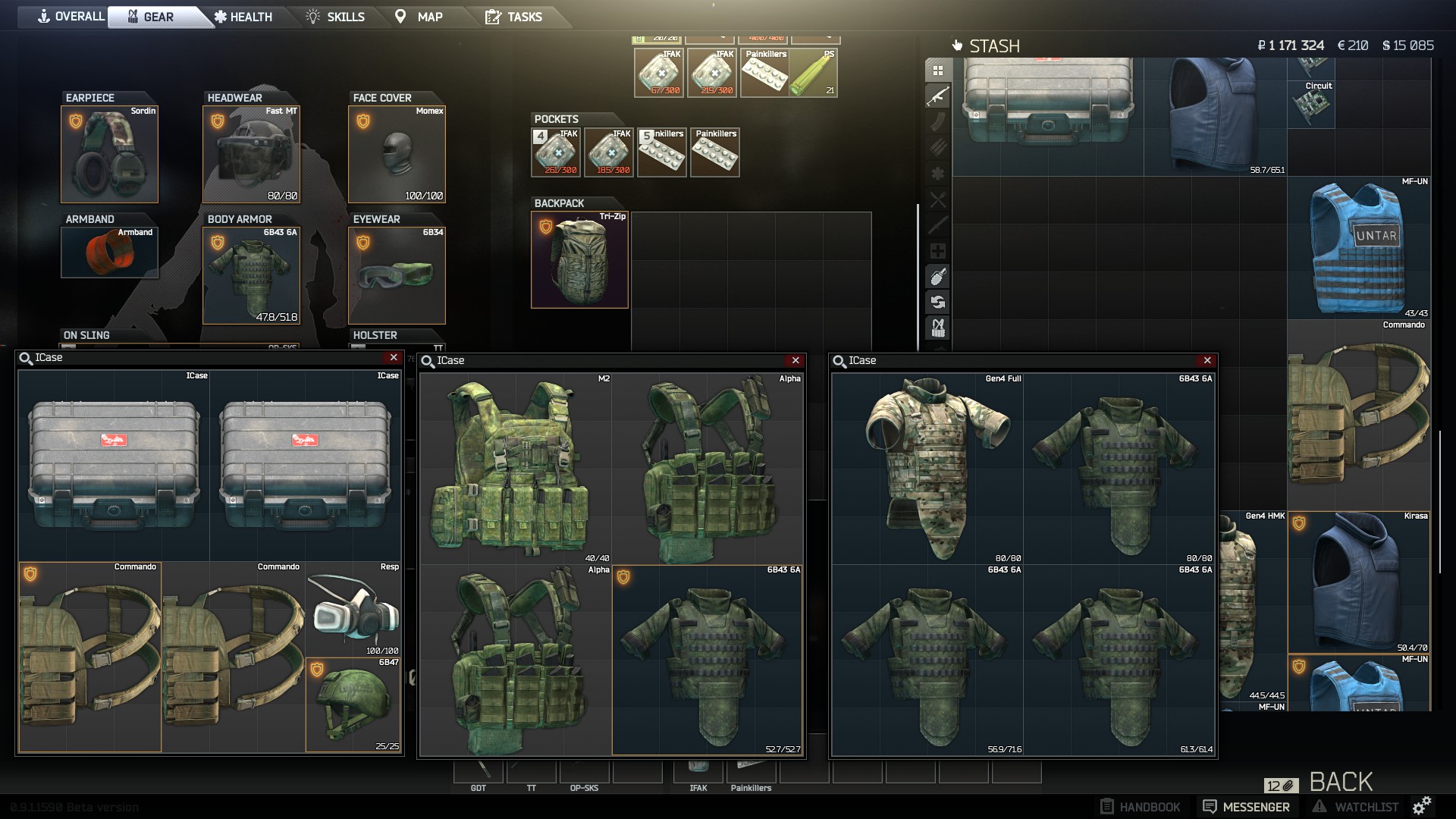Select the grenades stash filter icon
1456x819 pixels.
(x=938, y=277)
